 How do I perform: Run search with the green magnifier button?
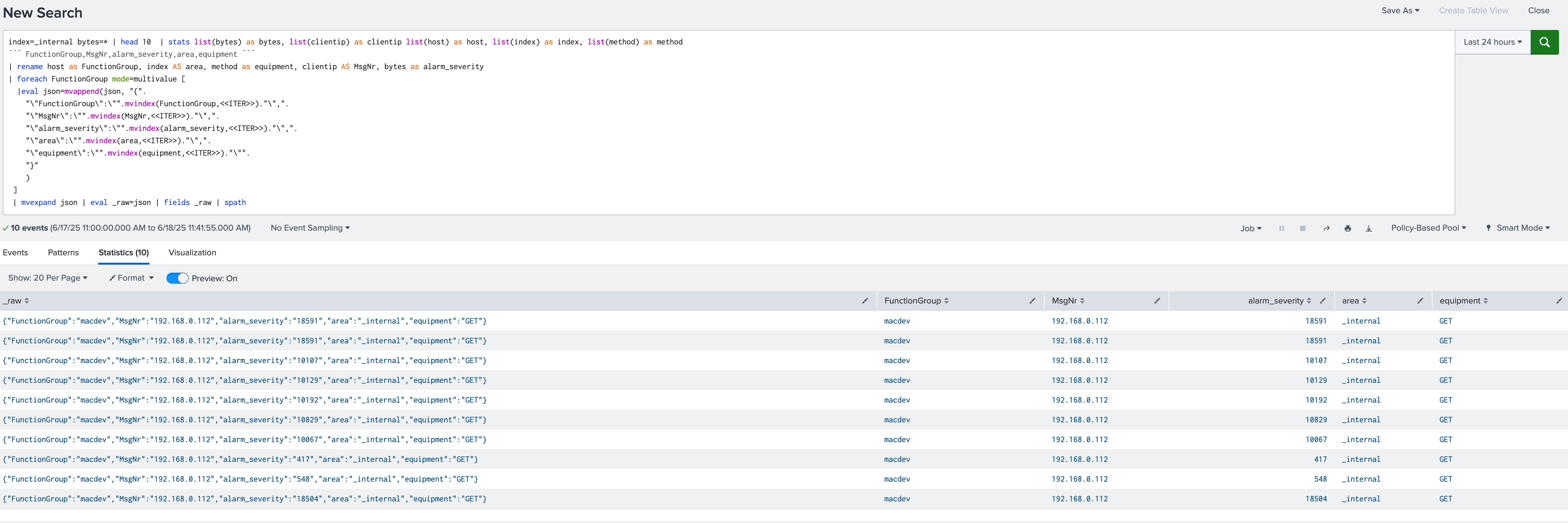click(x=1544, y=42)
